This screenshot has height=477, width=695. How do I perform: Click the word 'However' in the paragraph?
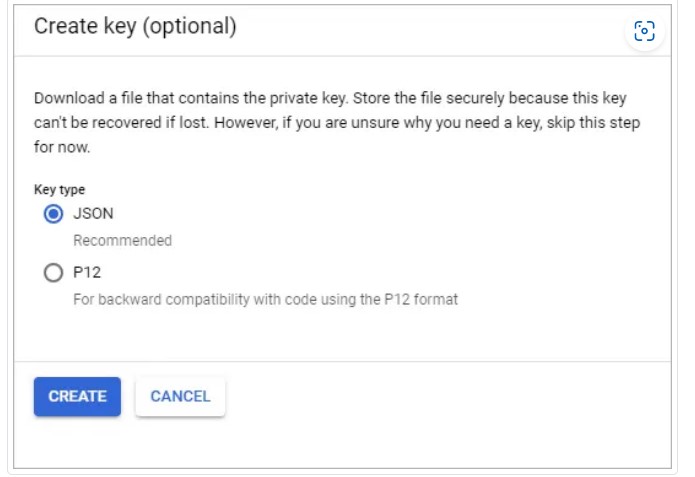pos(246,123)
